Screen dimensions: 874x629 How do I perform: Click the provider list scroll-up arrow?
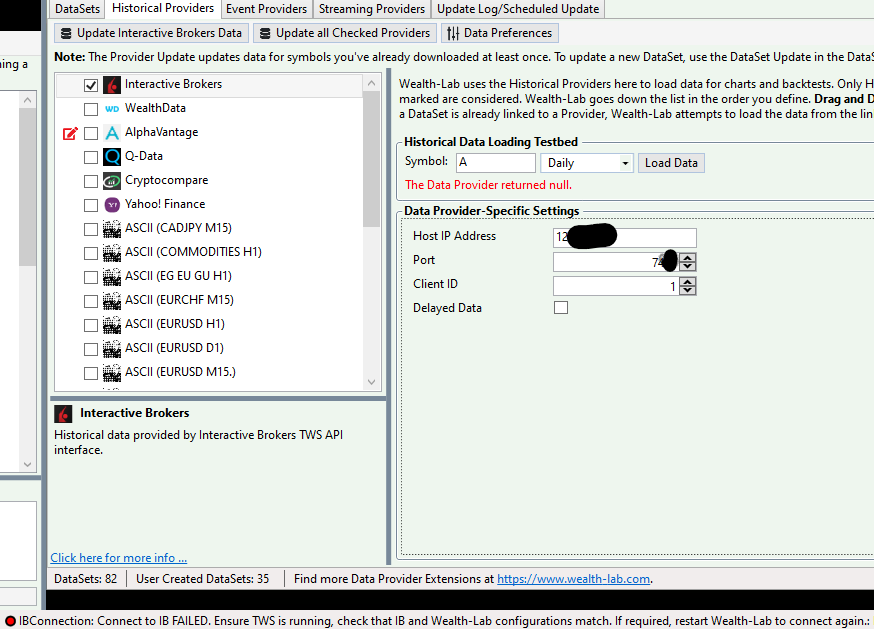[372, 83]
